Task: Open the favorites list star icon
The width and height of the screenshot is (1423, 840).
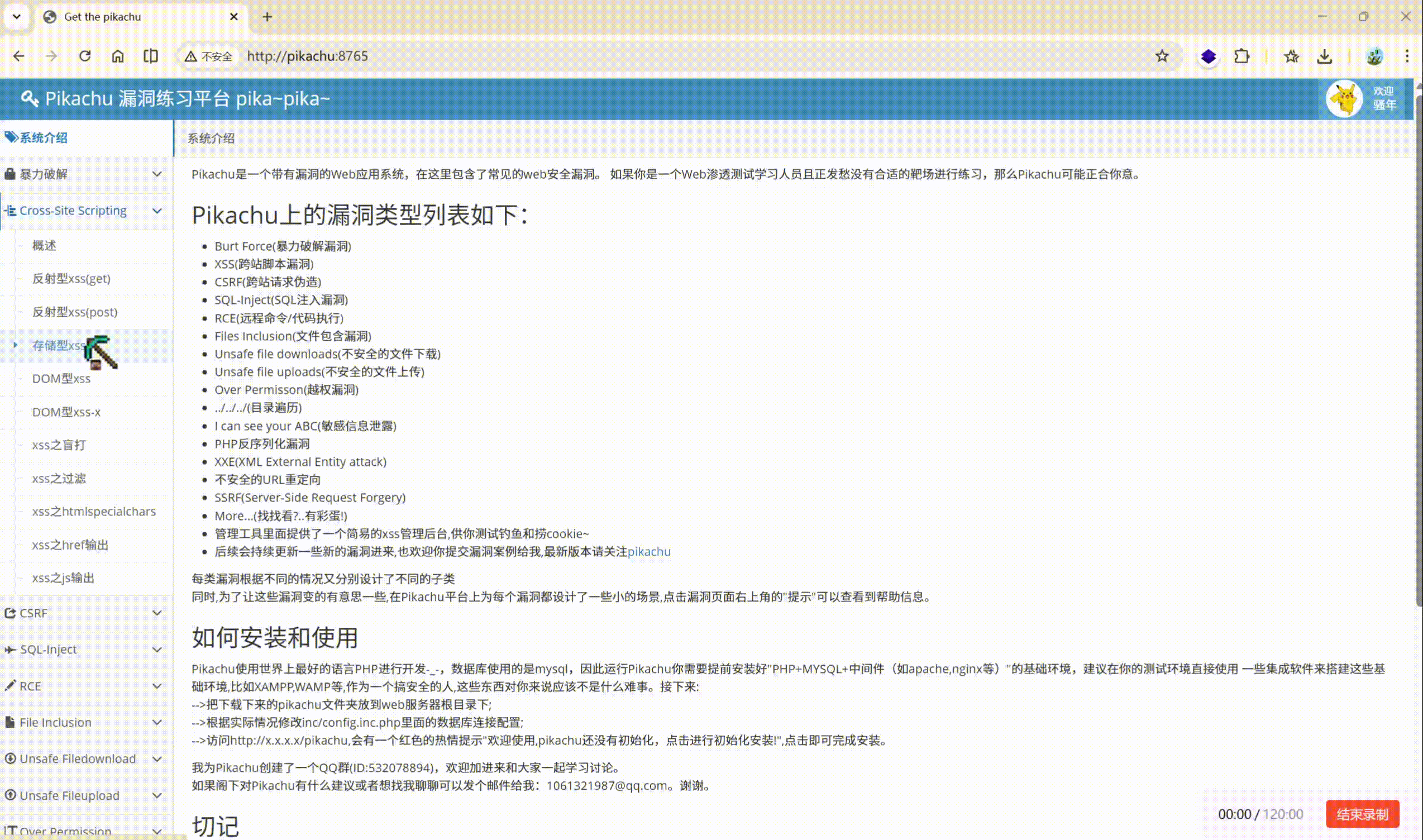Action: coord(1291,56)
